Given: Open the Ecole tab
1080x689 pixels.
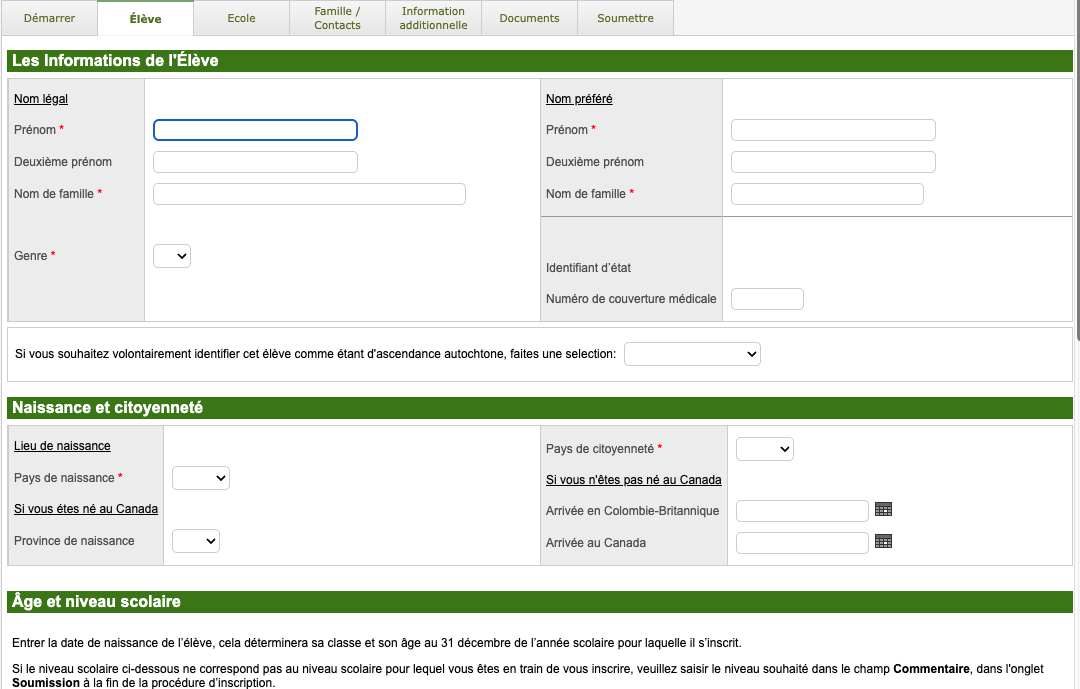Looking at the screenshot, I should click(241, 18).
